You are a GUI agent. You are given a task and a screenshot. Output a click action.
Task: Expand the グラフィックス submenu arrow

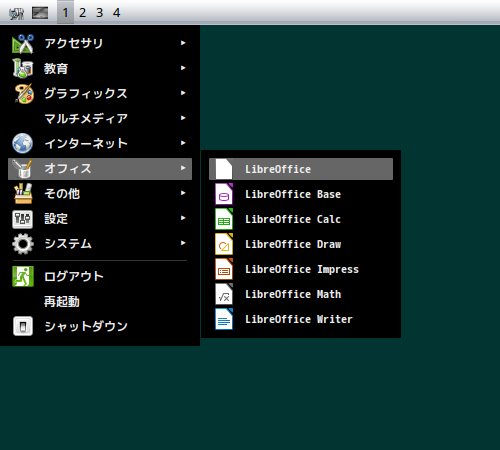[183, 93]
